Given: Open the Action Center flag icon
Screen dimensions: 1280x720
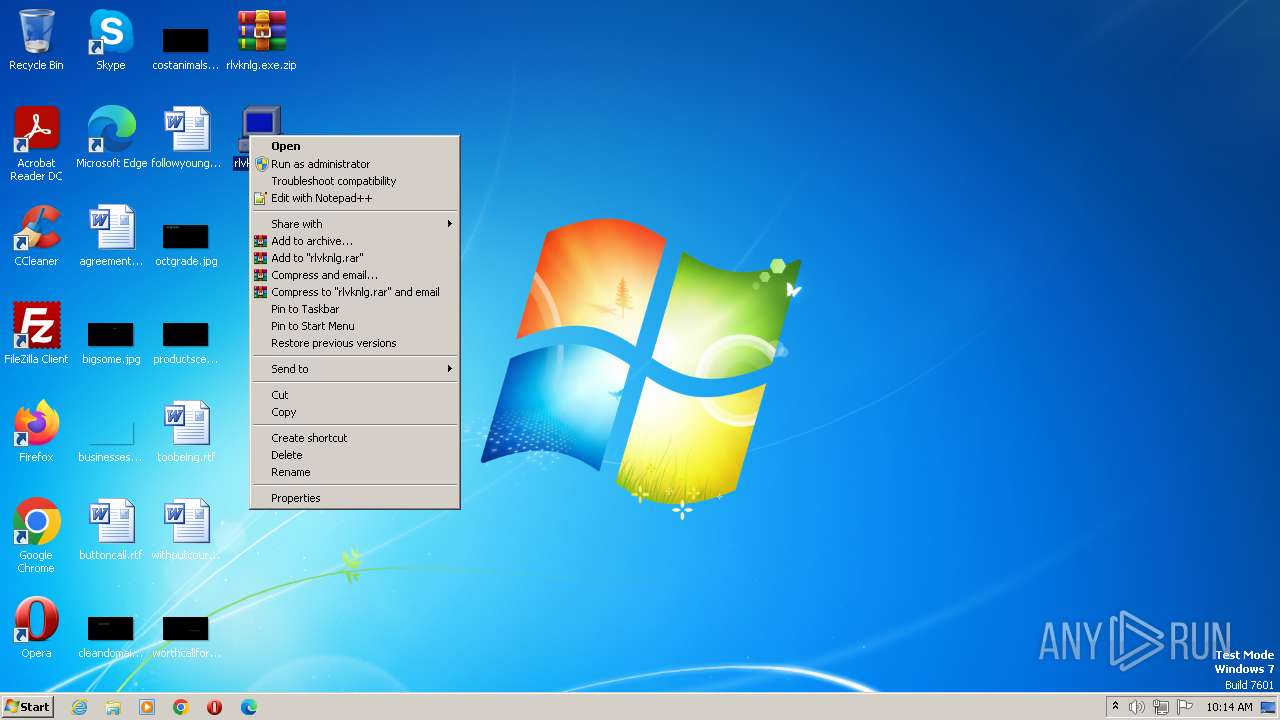Looking at the screenshot, I should [1185, 707].
